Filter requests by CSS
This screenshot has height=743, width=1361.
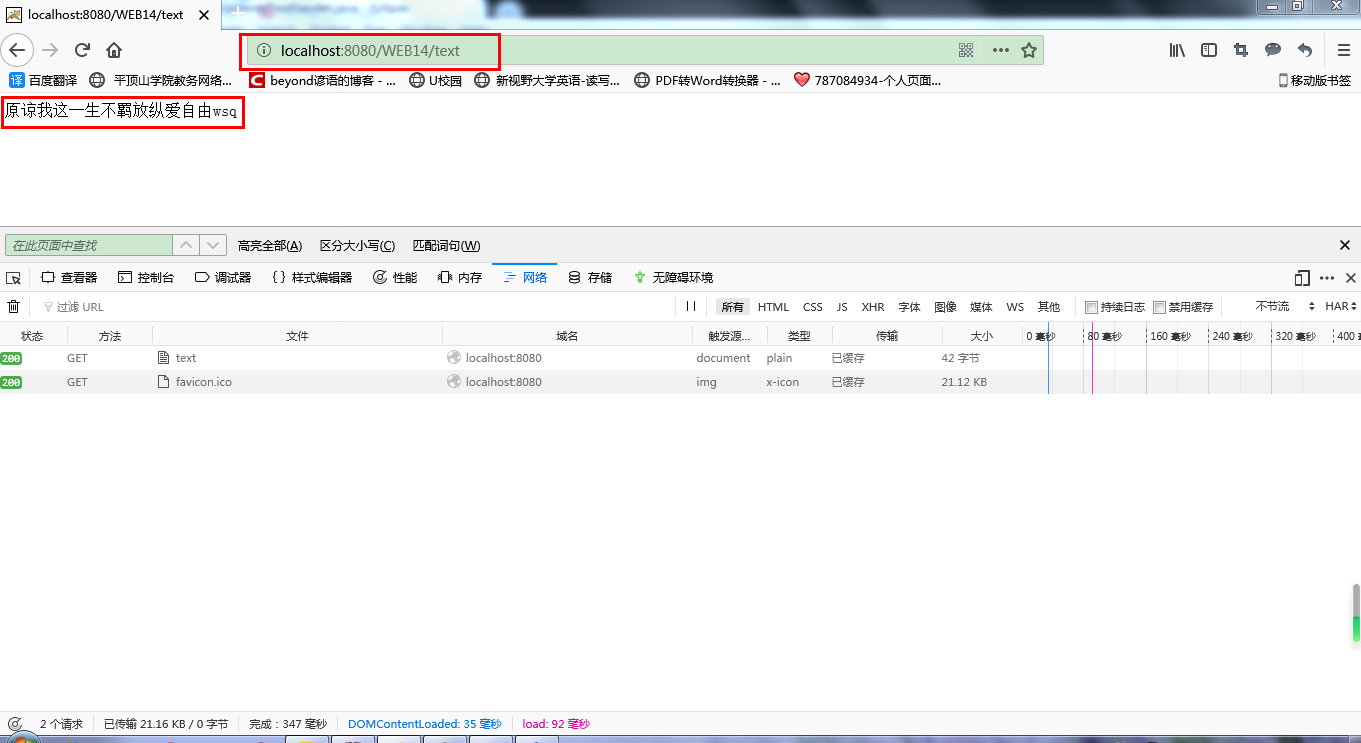coord(813,307)
